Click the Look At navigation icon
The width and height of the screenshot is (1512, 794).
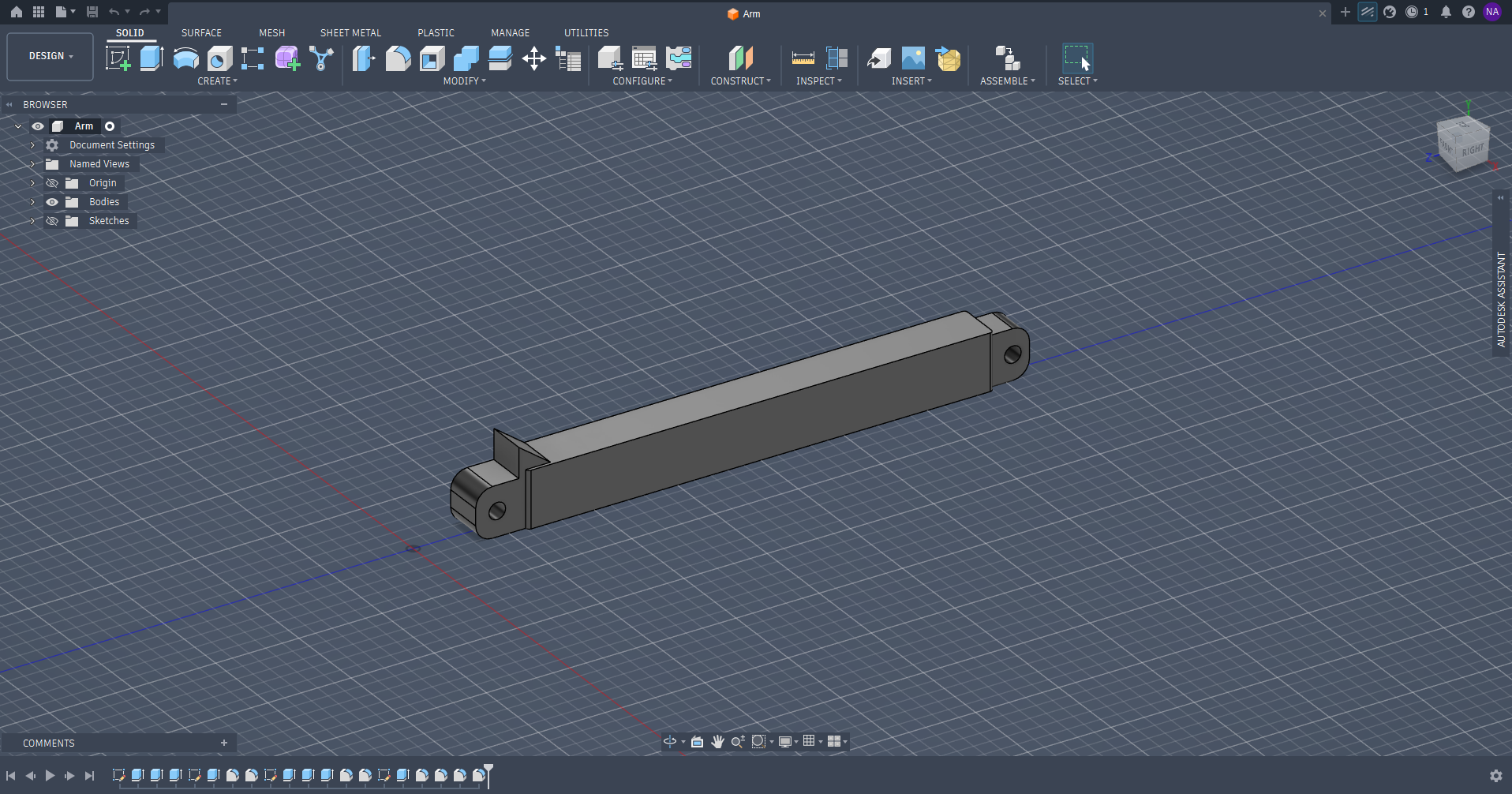pos(697,741)
